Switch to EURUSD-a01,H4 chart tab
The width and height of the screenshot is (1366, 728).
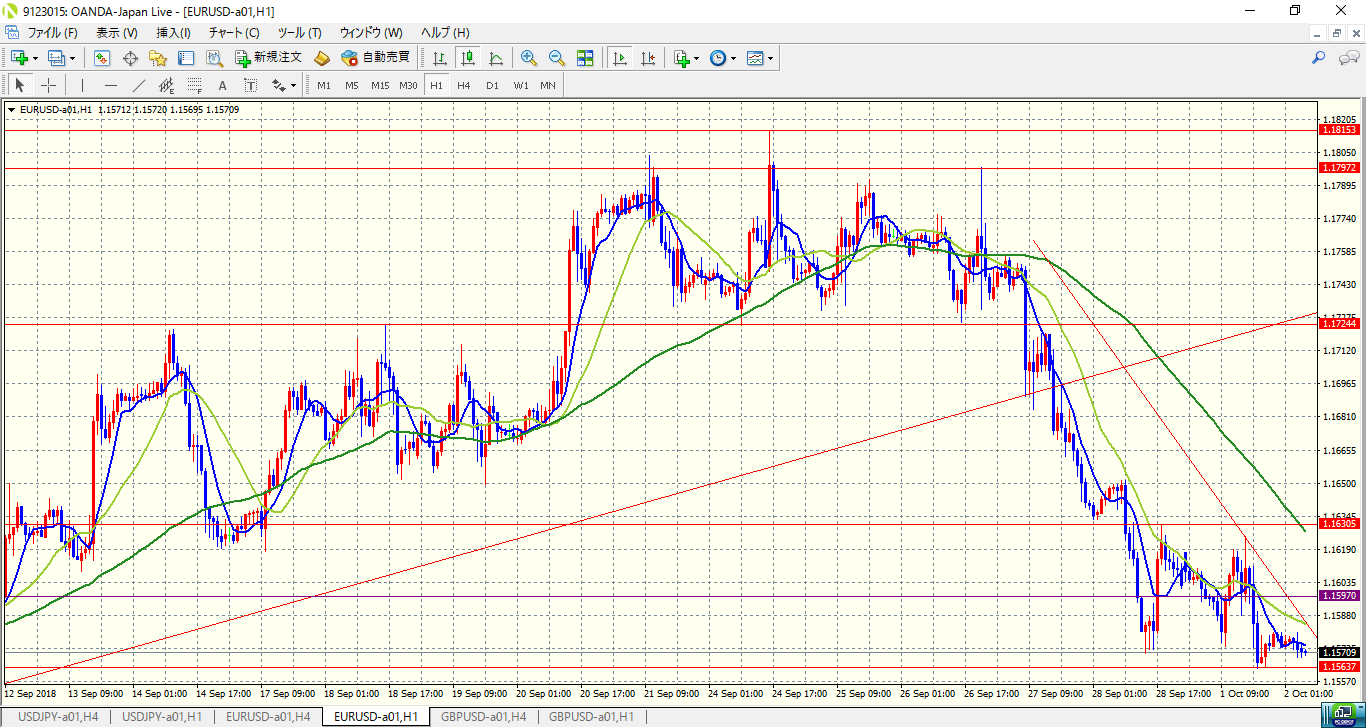coord(267,716)
